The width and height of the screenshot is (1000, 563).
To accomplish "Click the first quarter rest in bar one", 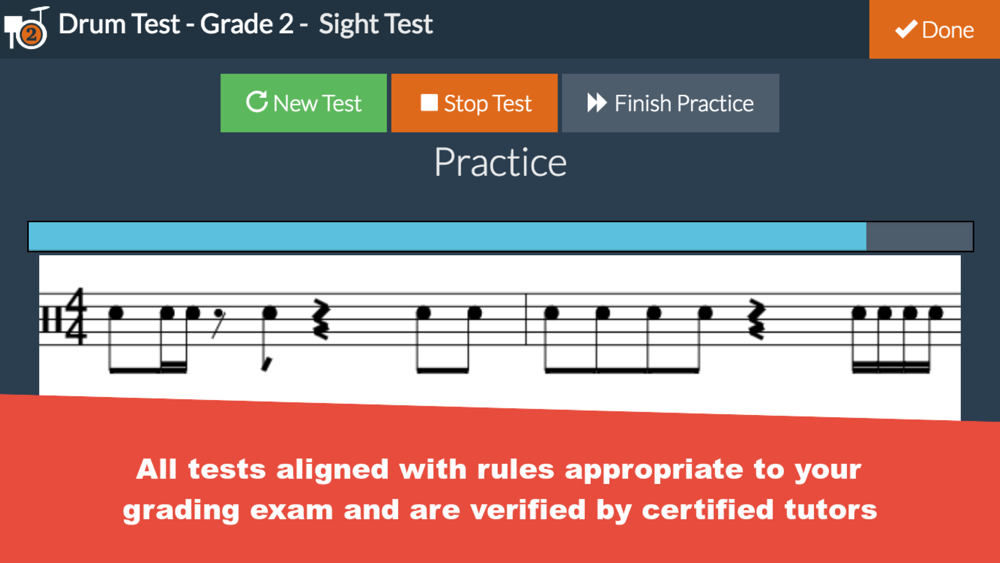I will click(320, 319).
